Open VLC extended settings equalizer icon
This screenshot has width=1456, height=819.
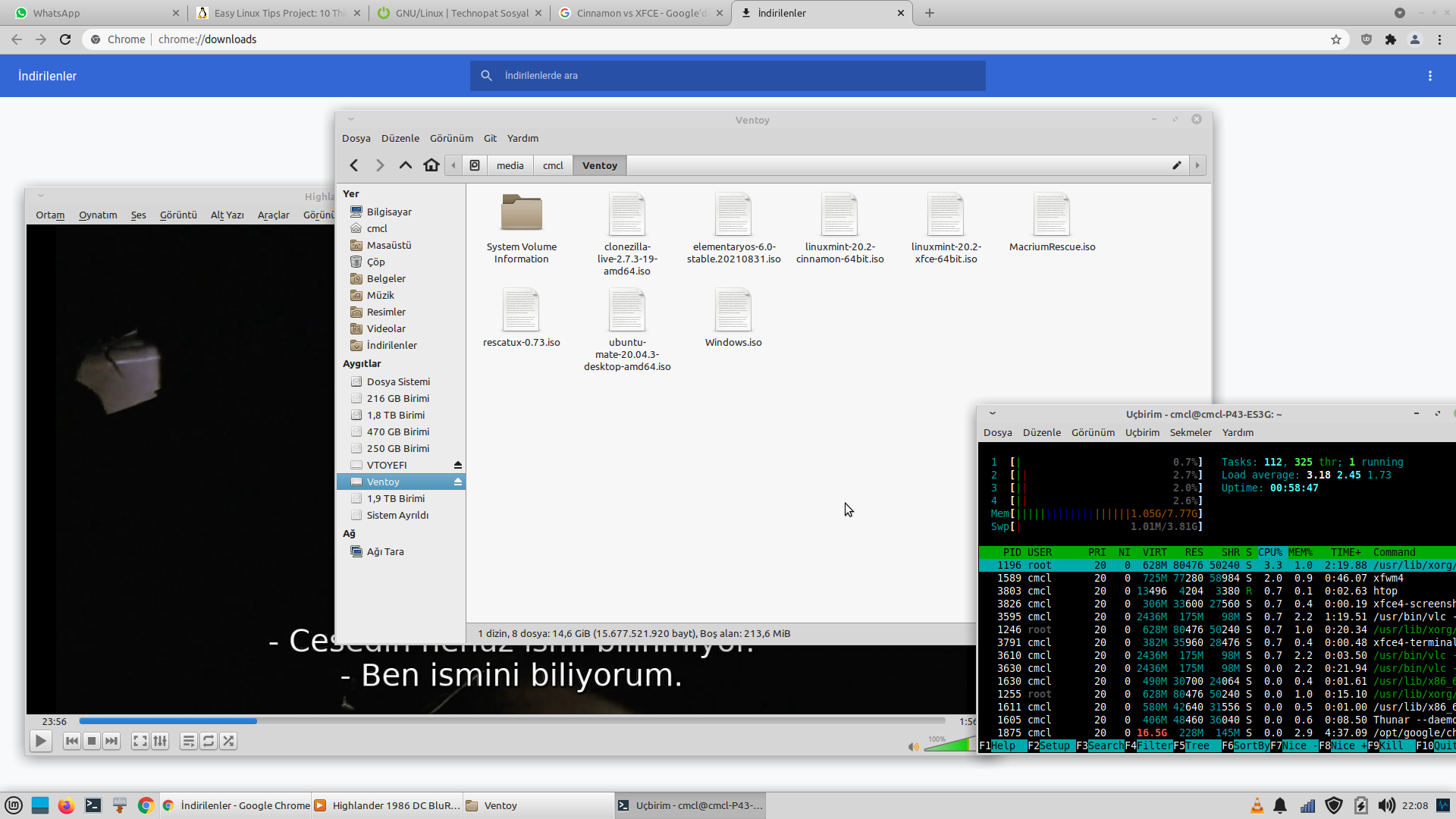pos(160,741)
